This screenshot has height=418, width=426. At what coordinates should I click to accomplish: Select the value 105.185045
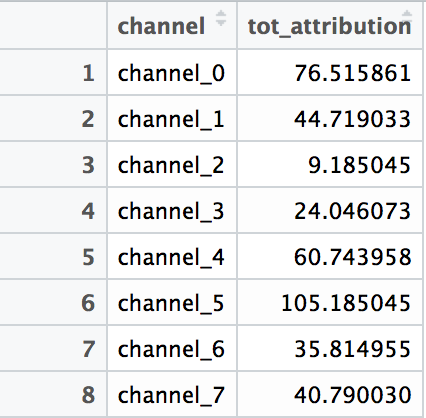coord(346,303)
